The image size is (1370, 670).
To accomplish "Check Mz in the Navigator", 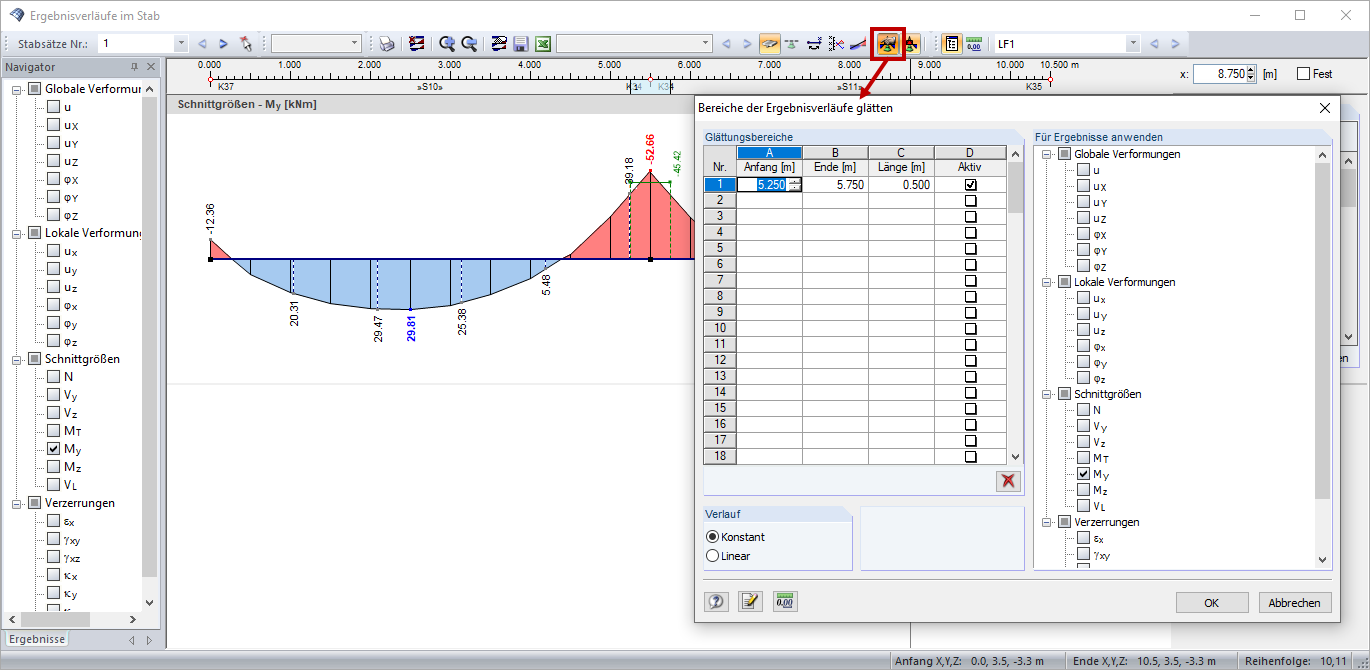I will pos(54,467).
